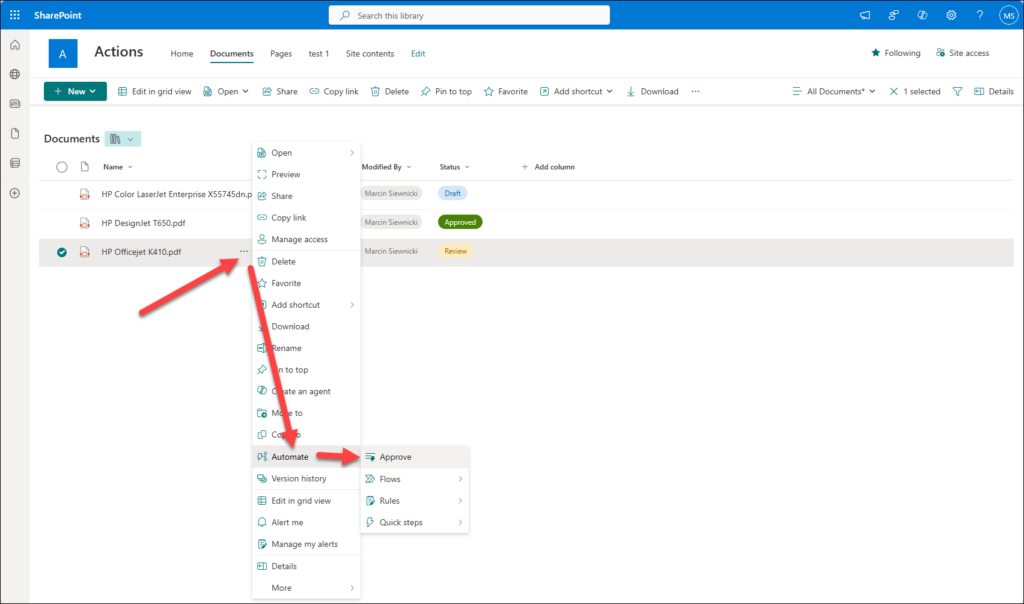Open the Site contents navigation link

point(370,54)
